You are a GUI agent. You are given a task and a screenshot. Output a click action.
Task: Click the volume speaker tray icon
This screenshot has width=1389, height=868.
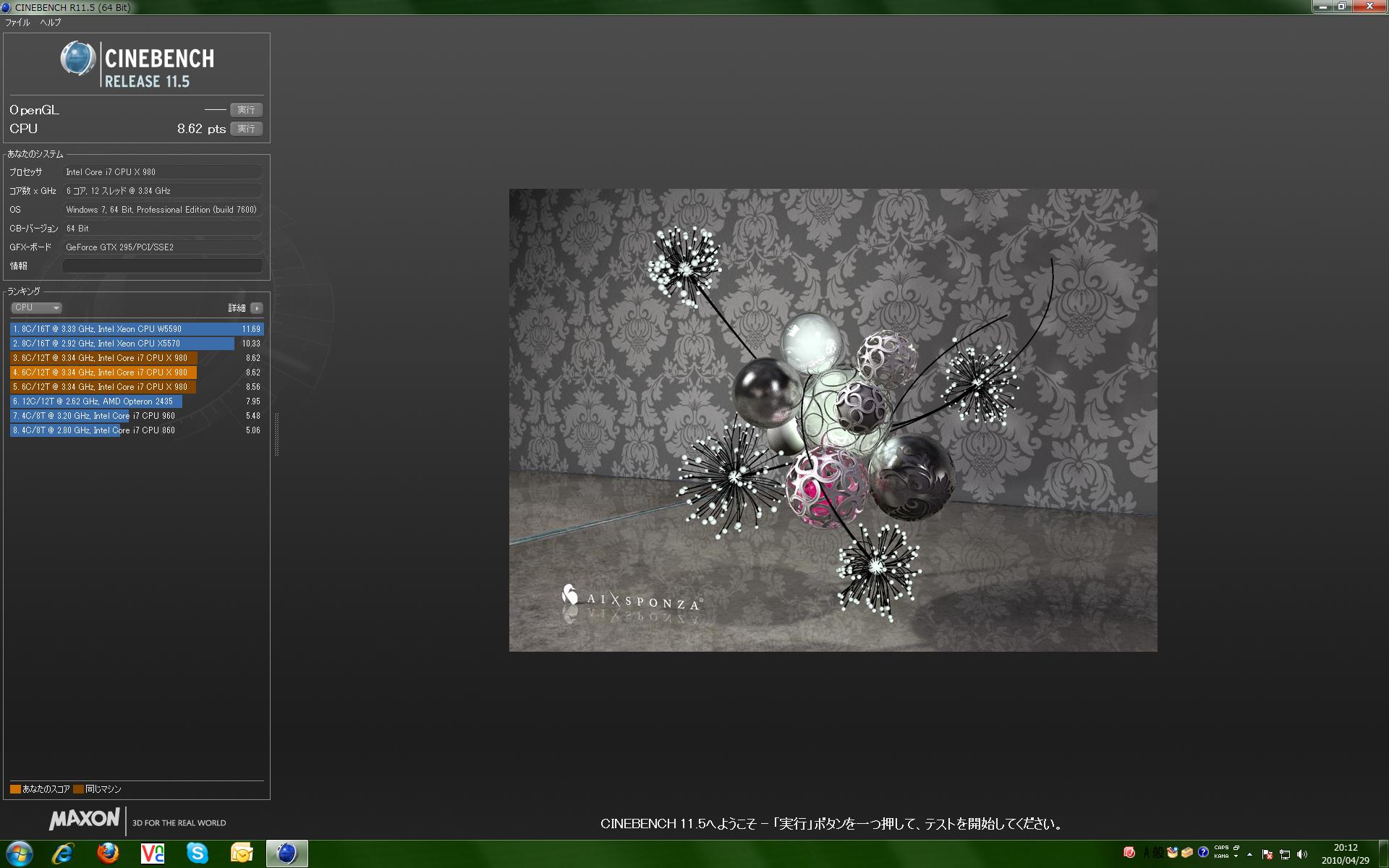click(x=1303, y=854)
